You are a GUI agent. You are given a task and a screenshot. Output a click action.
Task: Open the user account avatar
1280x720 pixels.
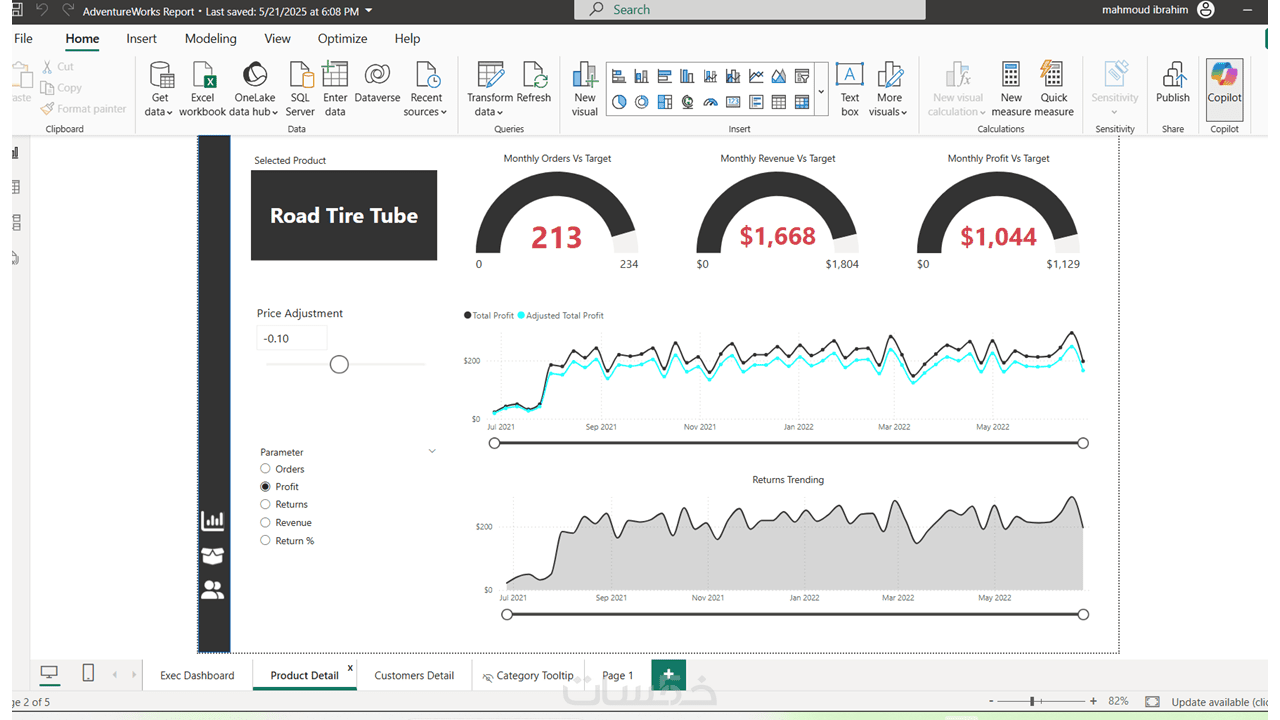(1206, 10)
